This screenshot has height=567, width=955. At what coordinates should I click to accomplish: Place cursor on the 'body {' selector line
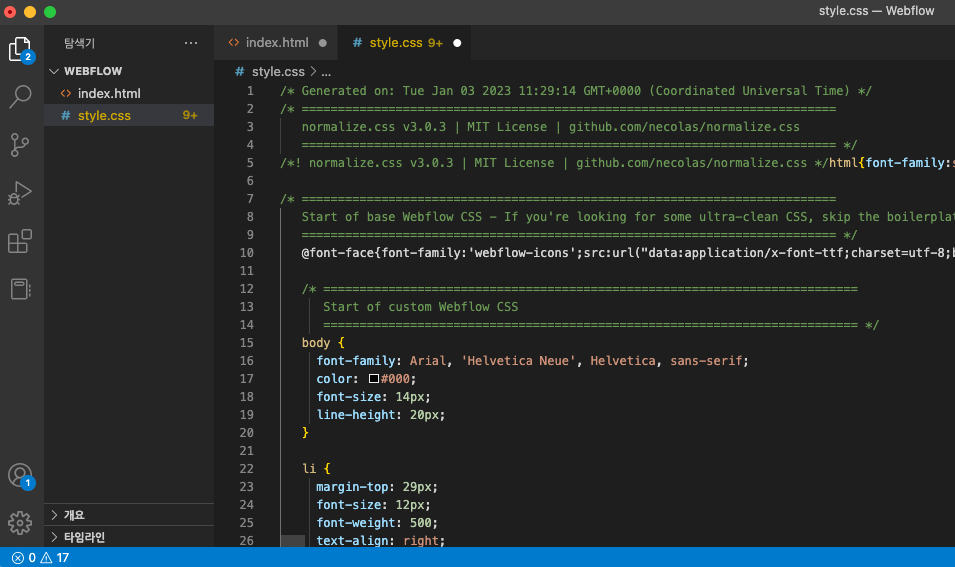(x=323, y=343)
